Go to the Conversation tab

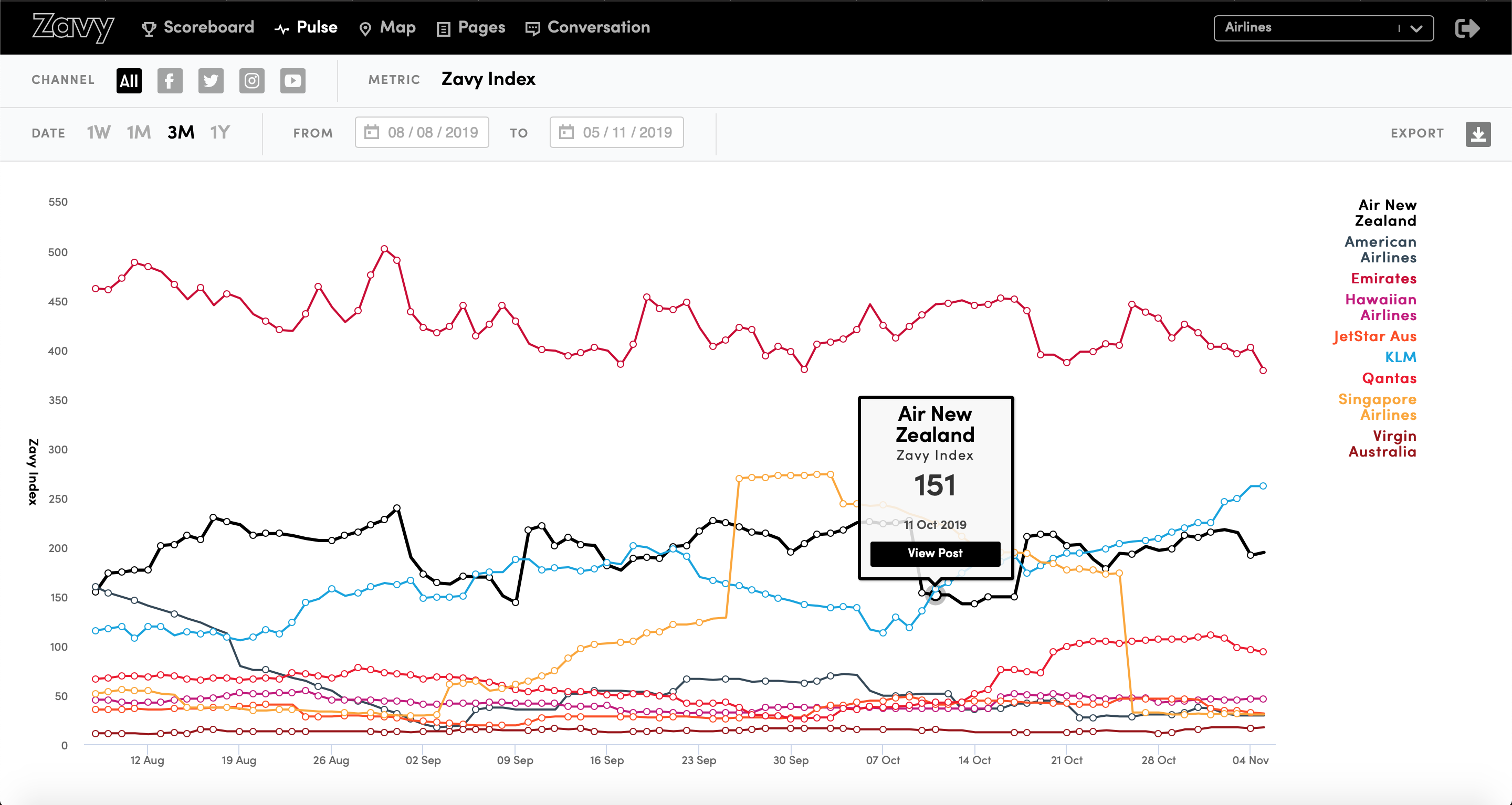tap(587, 28)
